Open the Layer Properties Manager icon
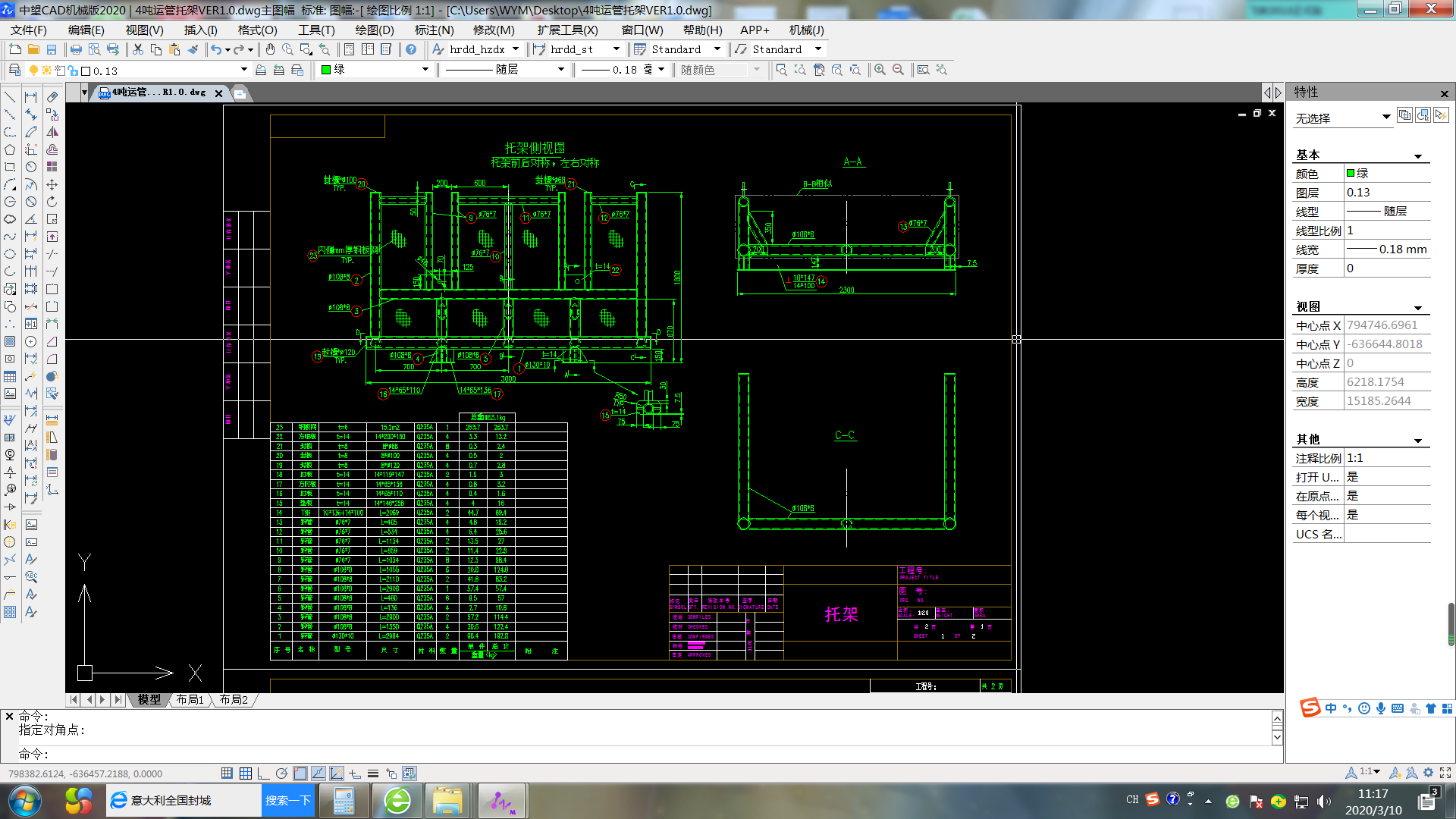The width and height of the screenshot is (1456, 819). coord(14,70)
